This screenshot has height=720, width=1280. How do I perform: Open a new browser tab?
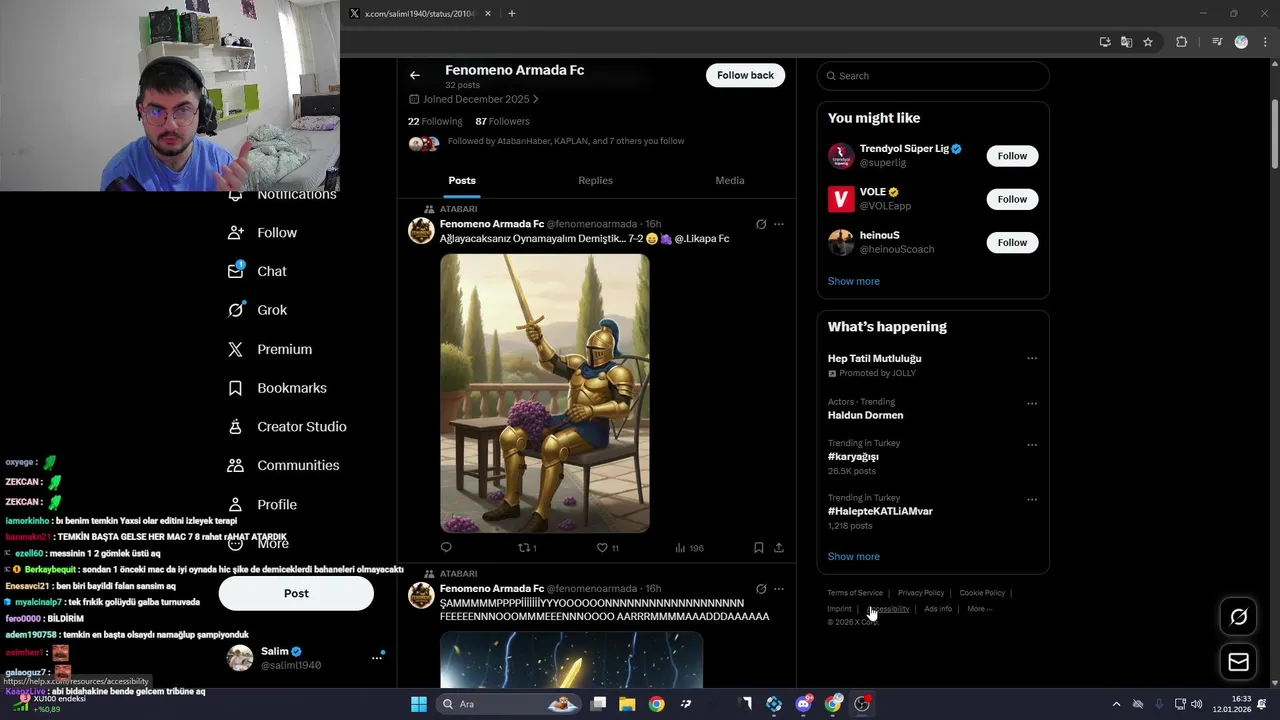pos(512,14)
